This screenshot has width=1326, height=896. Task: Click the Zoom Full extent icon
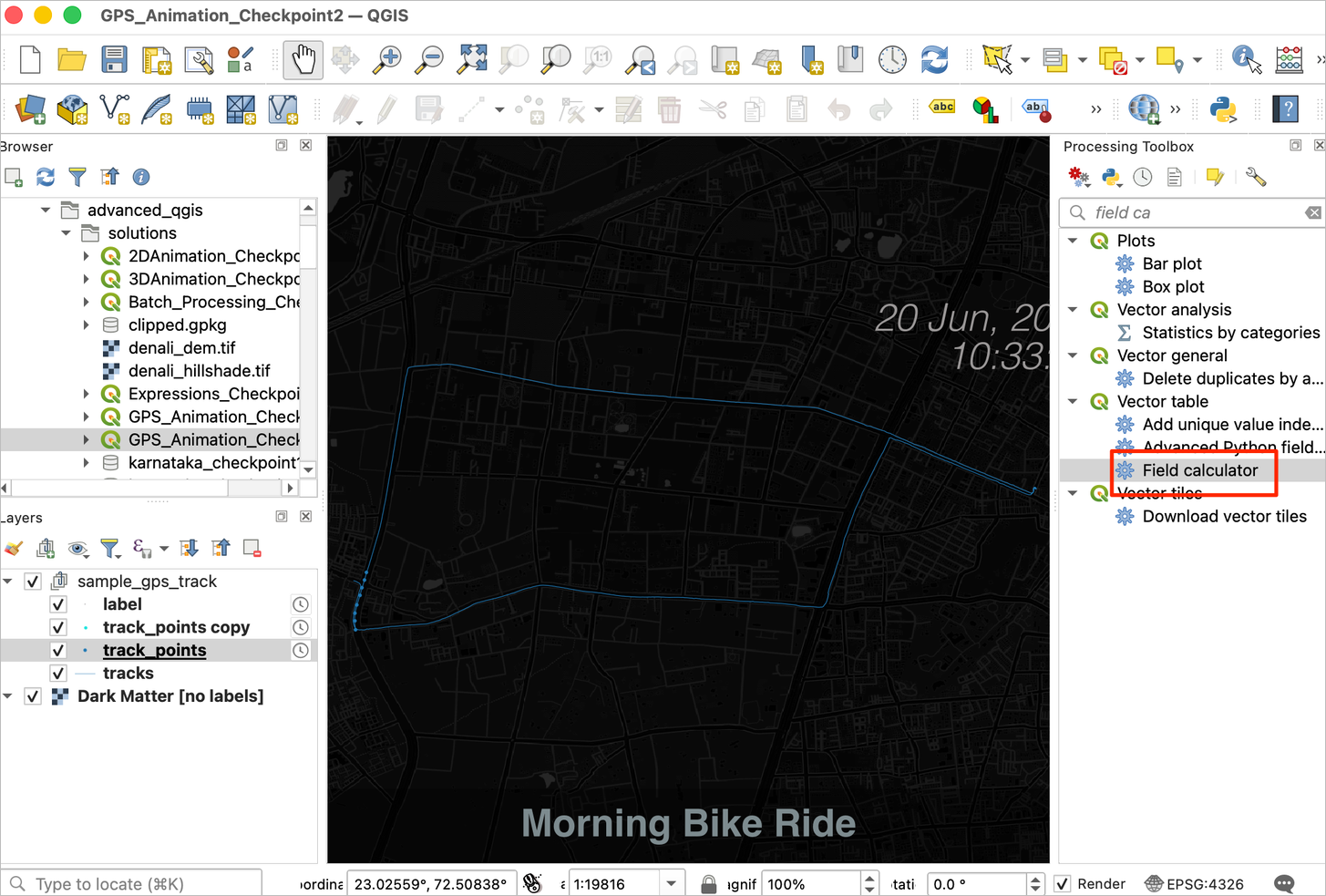pos(472,60)
